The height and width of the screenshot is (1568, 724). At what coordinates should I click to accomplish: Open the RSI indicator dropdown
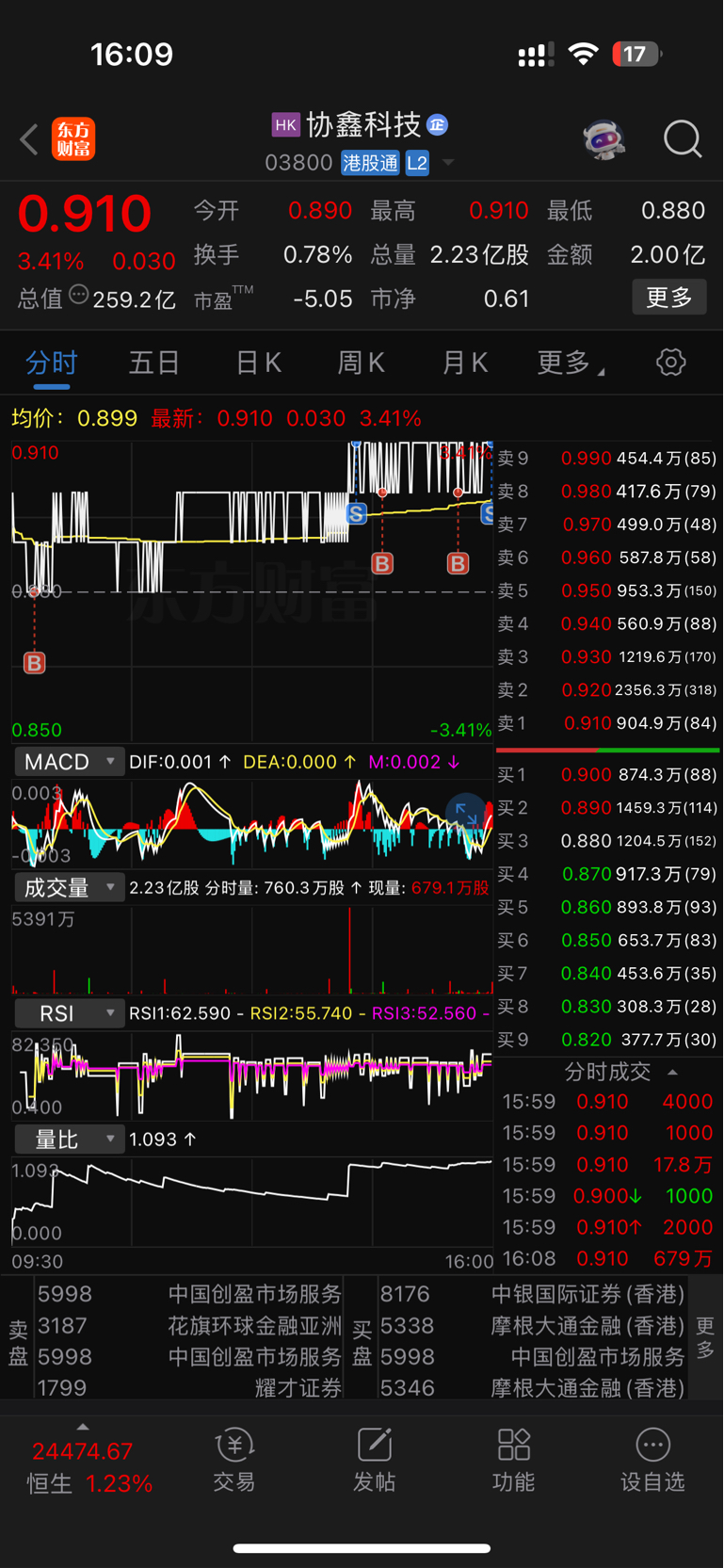coord(70,1013)
